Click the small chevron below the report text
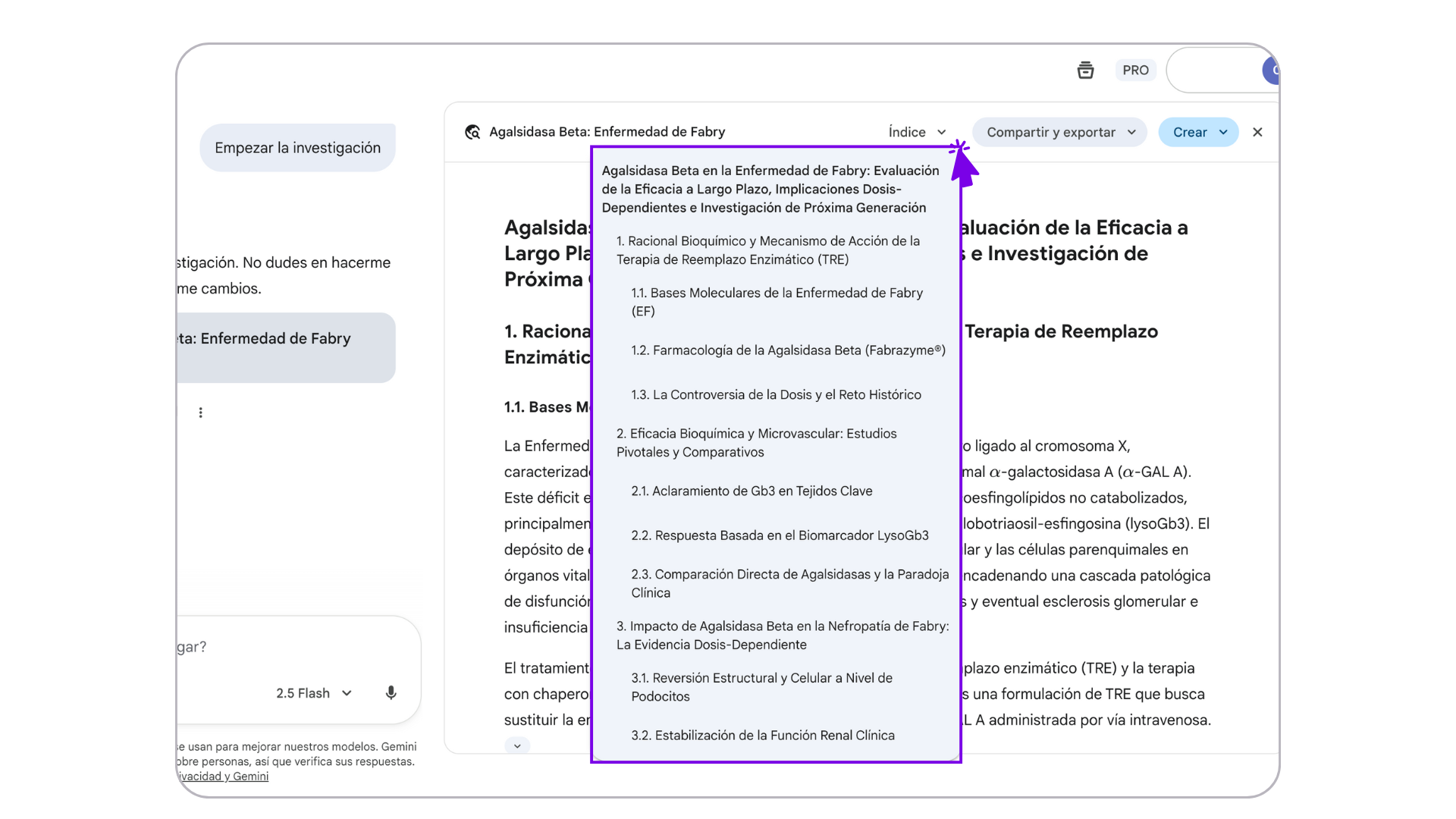The width and height of the screenshot is (1456, 819). click(517, 746)
